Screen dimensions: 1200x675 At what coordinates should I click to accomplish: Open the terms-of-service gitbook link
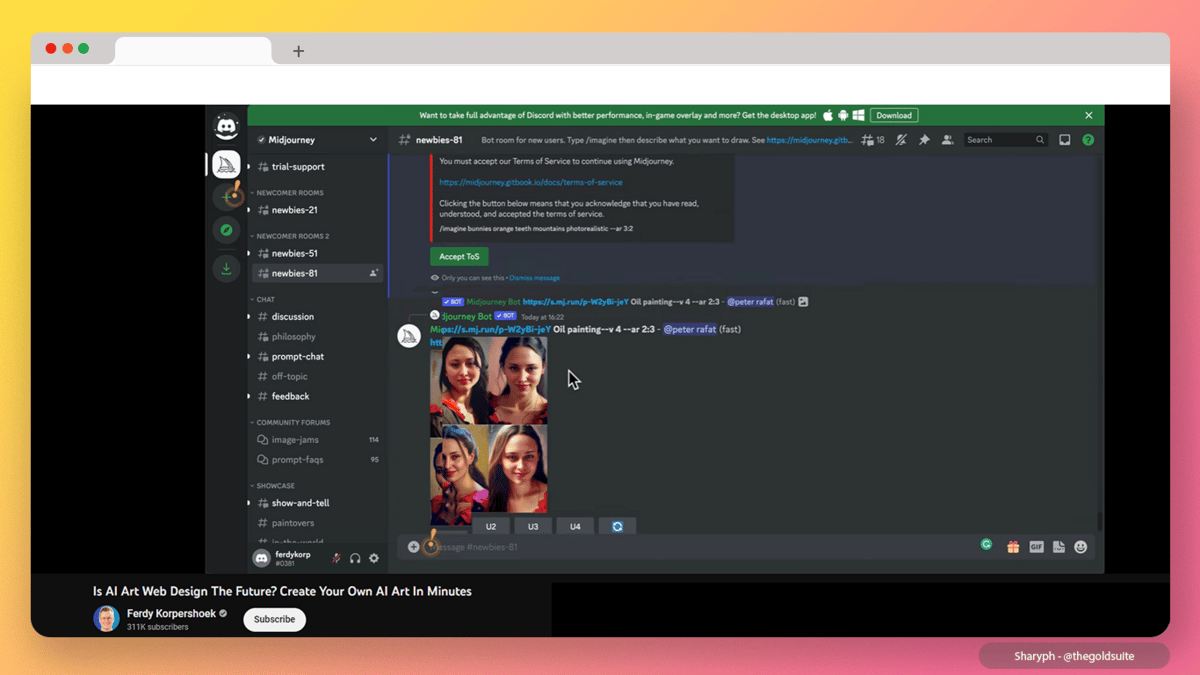pyautogui.click(x=531, y=182)
